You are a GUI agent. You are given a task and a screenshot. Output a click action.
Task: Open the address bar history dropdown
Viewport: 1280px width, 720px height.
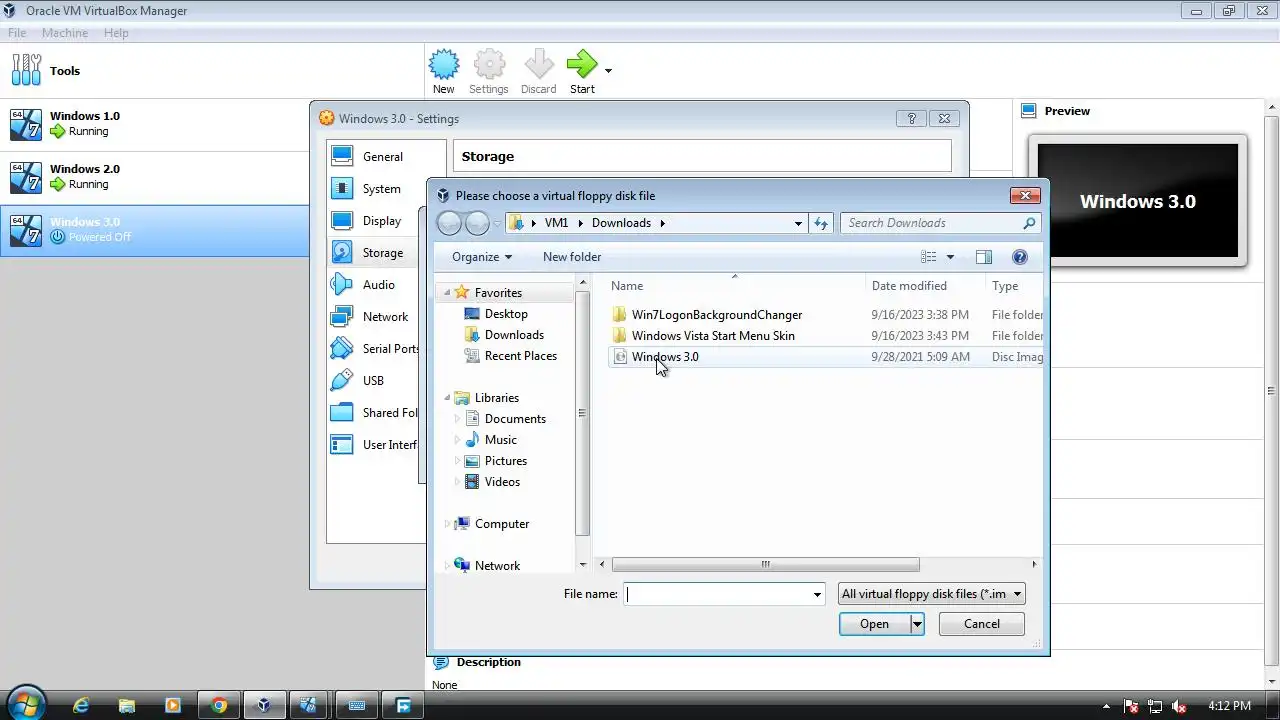797,223
